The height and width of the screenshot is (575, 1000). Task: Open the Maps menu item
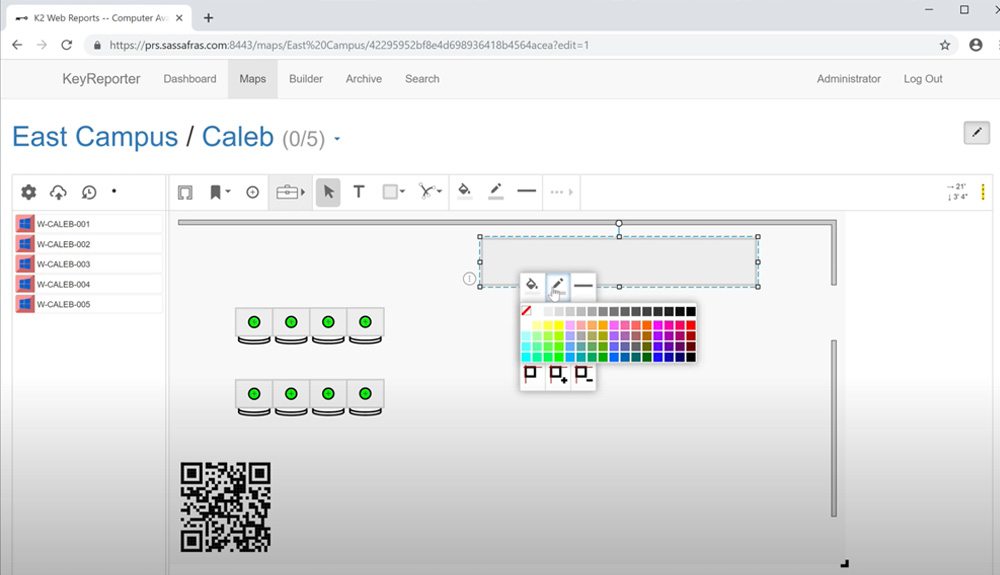tap(253, 78)
